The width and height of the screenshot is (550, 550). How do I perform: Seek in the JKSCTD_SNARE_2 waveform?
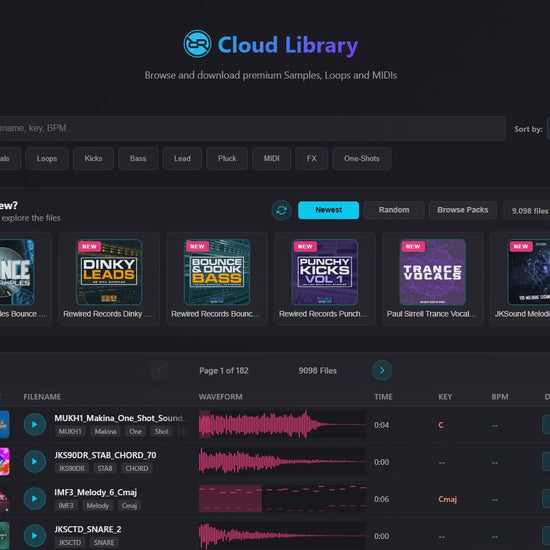click(x=282, y=536)
